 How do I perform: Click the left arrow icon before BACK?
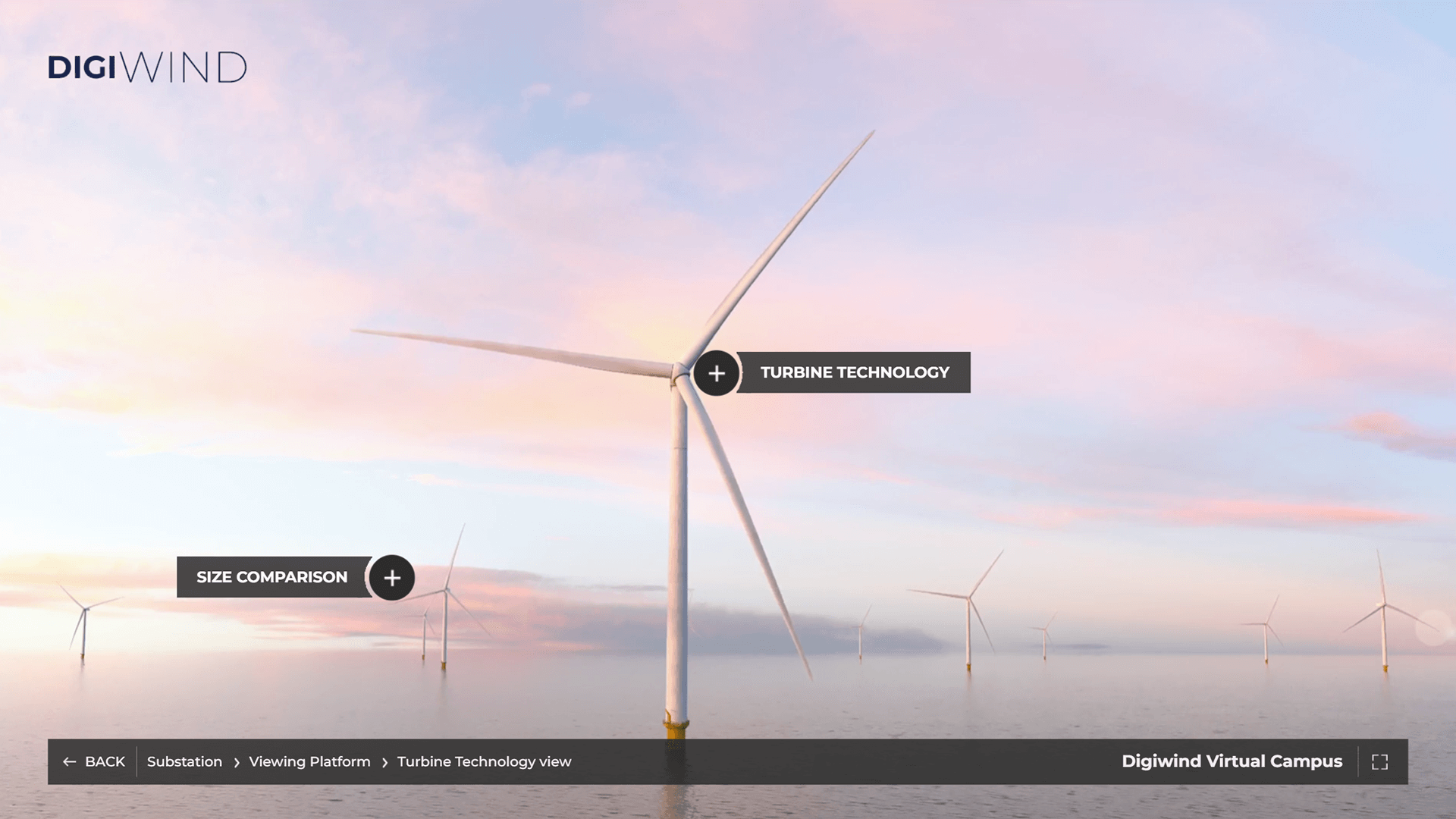69,762
